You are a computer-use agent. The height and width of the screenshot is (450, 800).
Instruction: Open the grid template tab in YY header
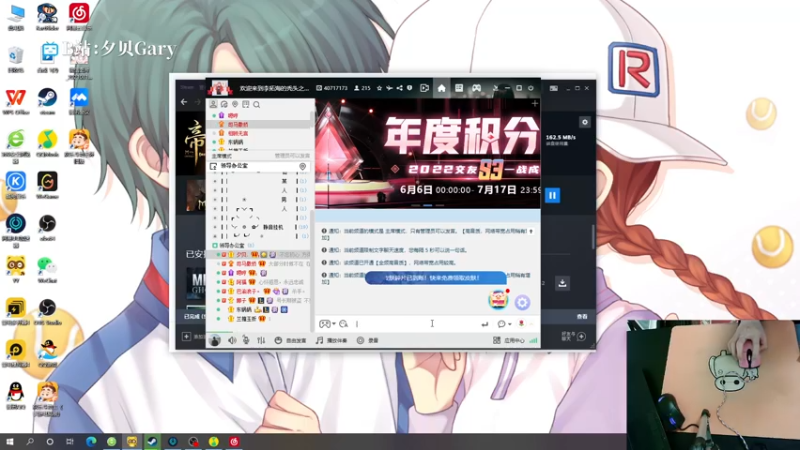point(459,88)
